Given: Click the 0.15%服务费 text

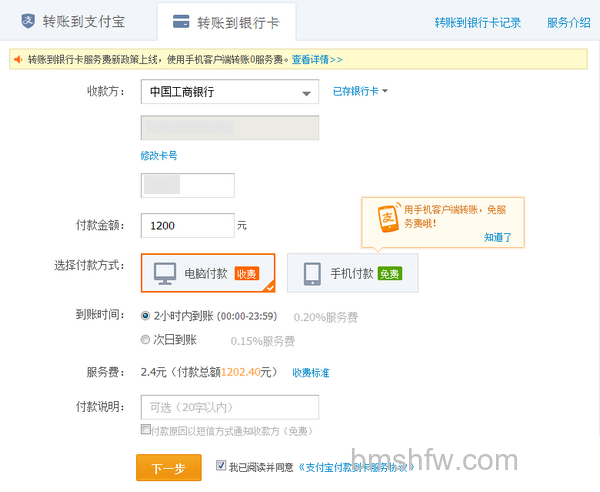Looking at the screenshot, I should (x=262, y=341).
